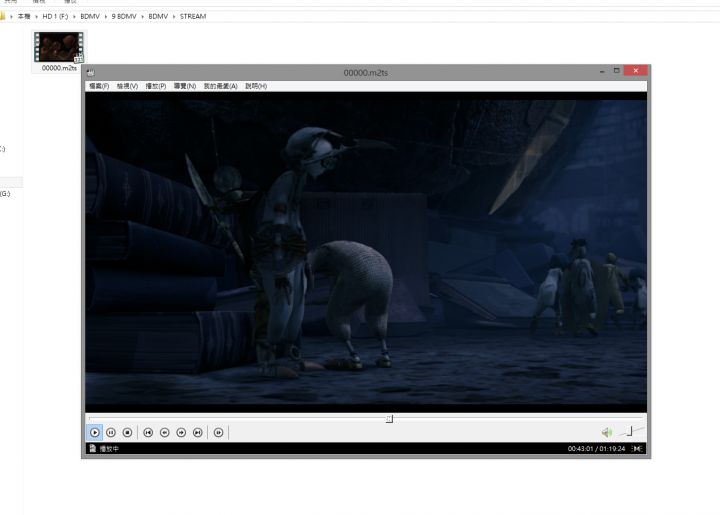The height and width of the screenshot is (515, 720).
Task: Go to 本機 in the Explorer address bar
Action: [24, 16]
